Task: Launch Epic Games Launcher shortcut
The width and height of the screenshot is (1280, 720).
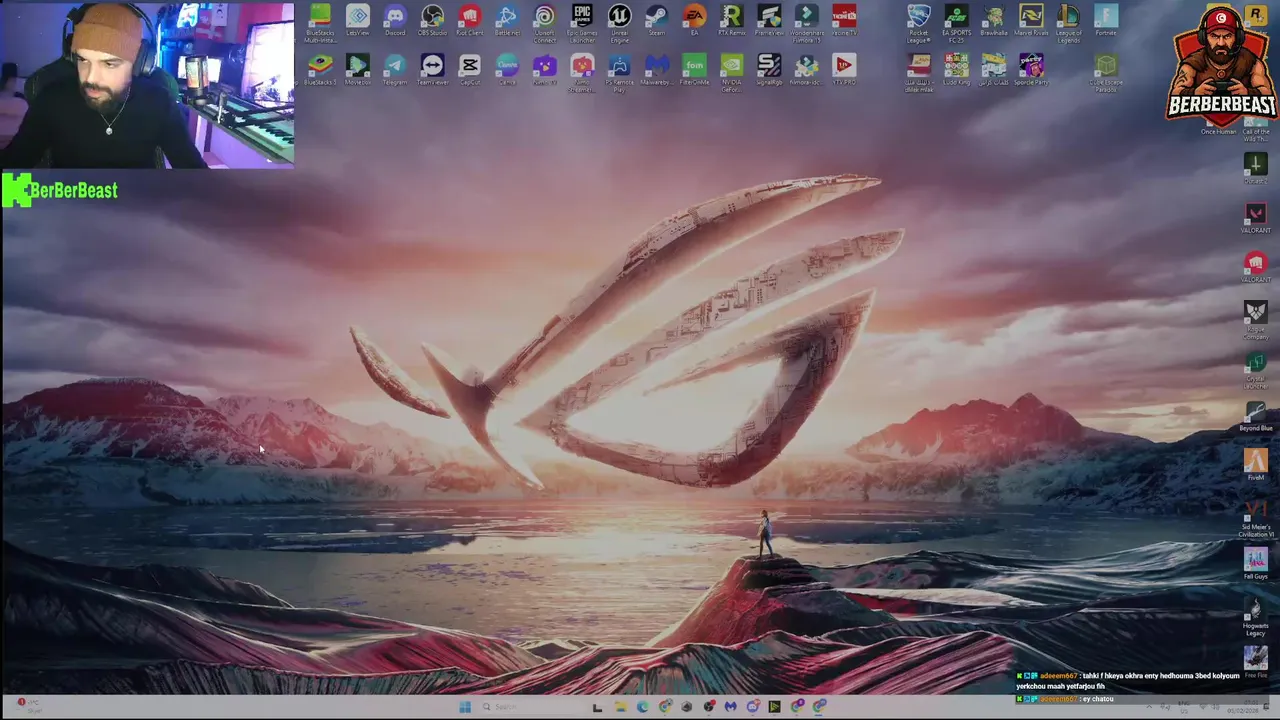Action: 582,22
